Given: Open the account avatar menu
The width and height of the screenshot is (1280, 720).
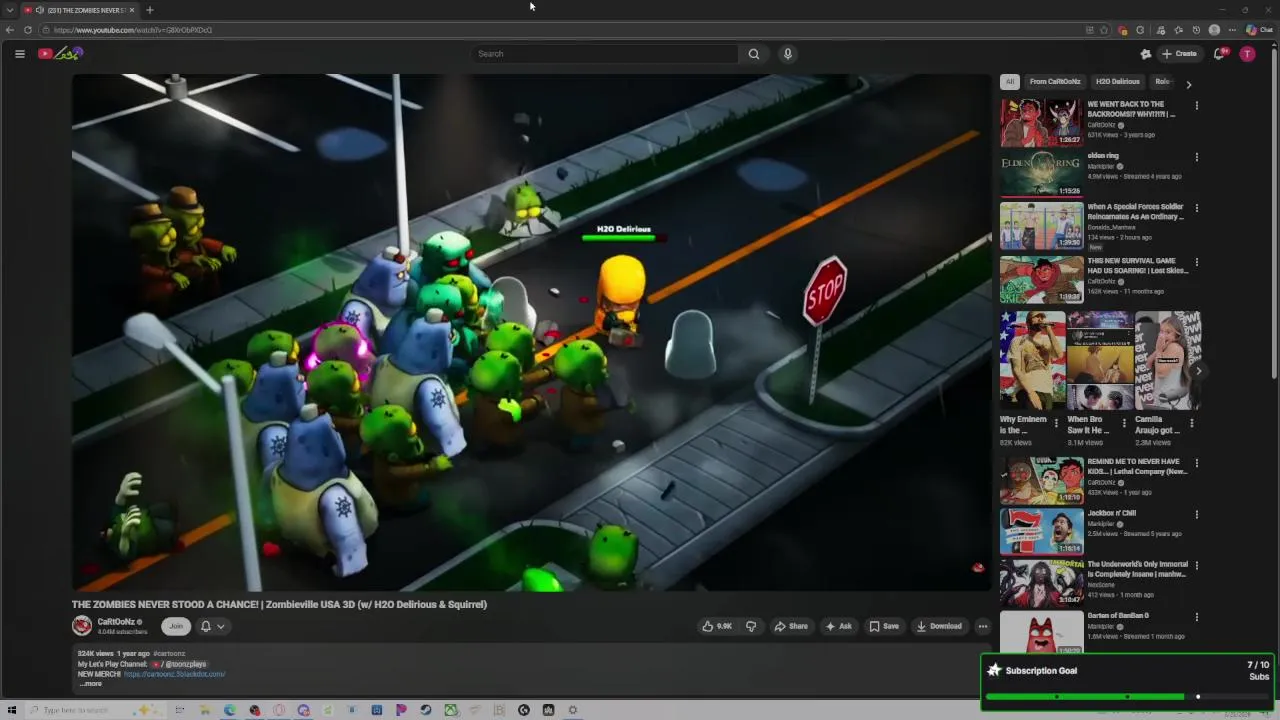Looking at the screenshot, I should 1247,54.
